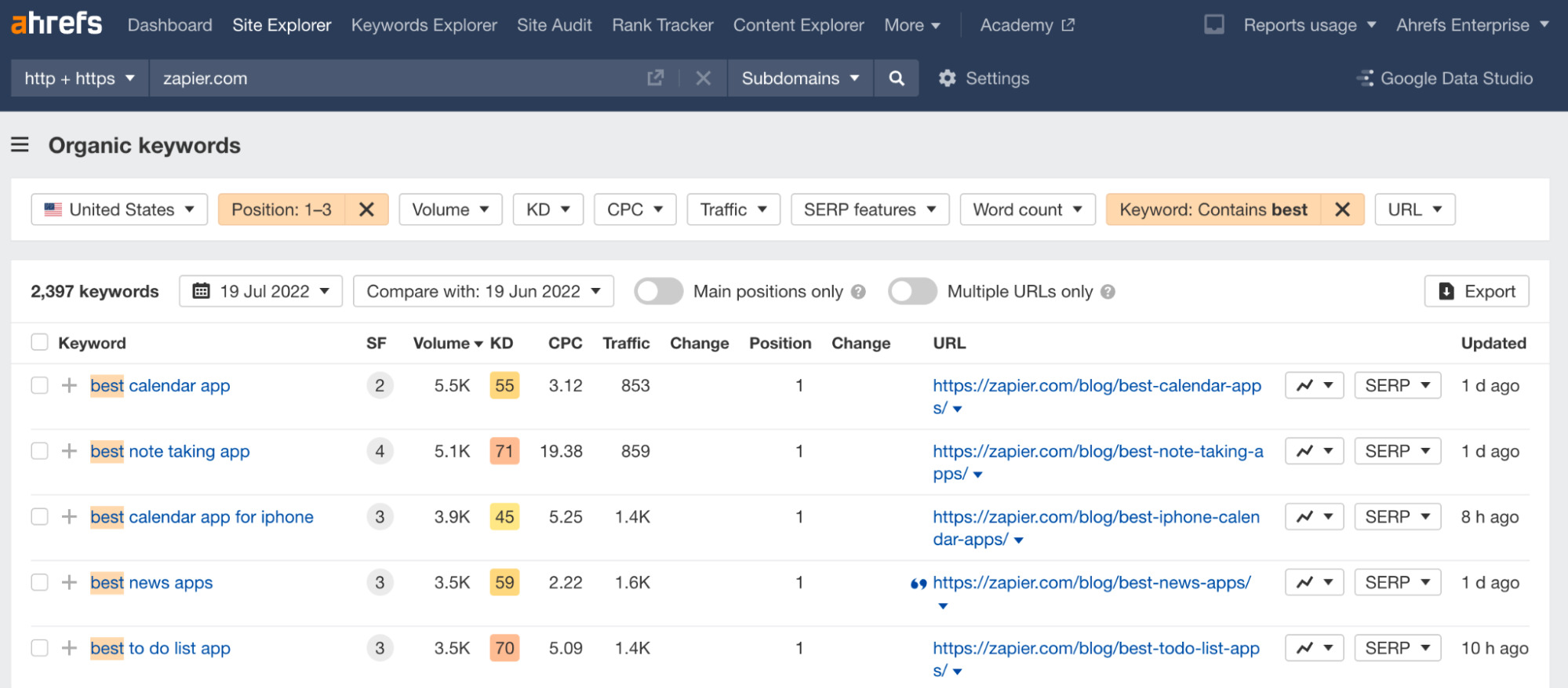Click the search magnifier button
Image resolution: width=1568 pixels, height=688 pixels.
[x=896, y=78]
